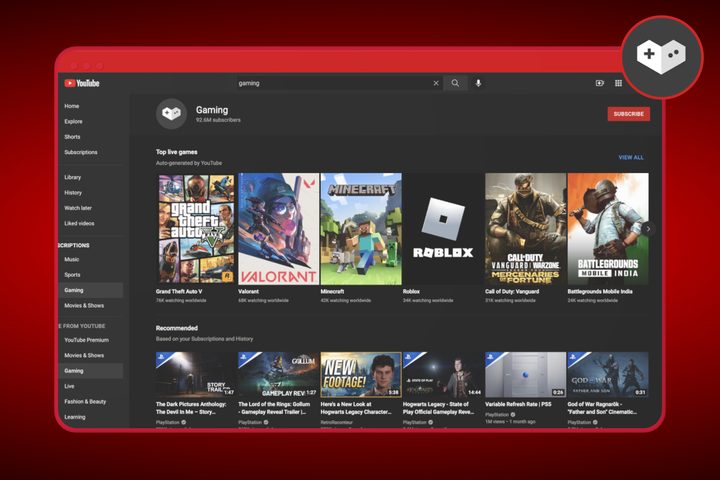Image resolution: width=720 pixels, height=480 pixels.
Task: Click the Gaming channel name heading
Action: (x=212, y=110)
